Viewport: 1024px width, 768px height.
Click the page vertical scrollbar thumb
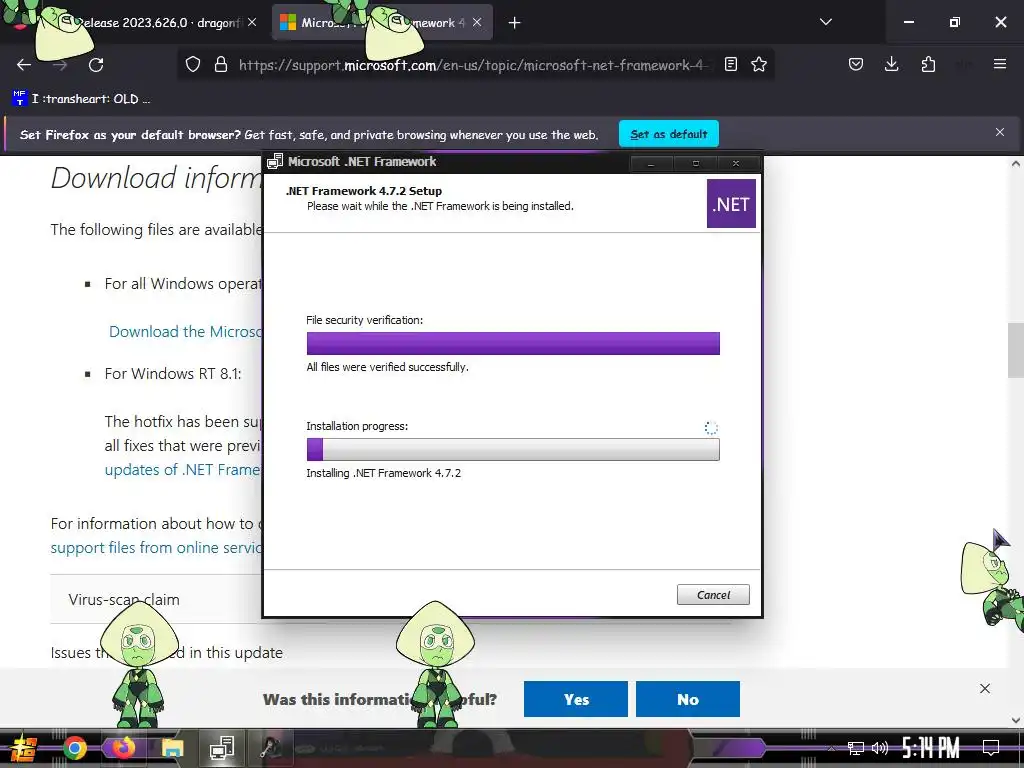pos(1016,350)
